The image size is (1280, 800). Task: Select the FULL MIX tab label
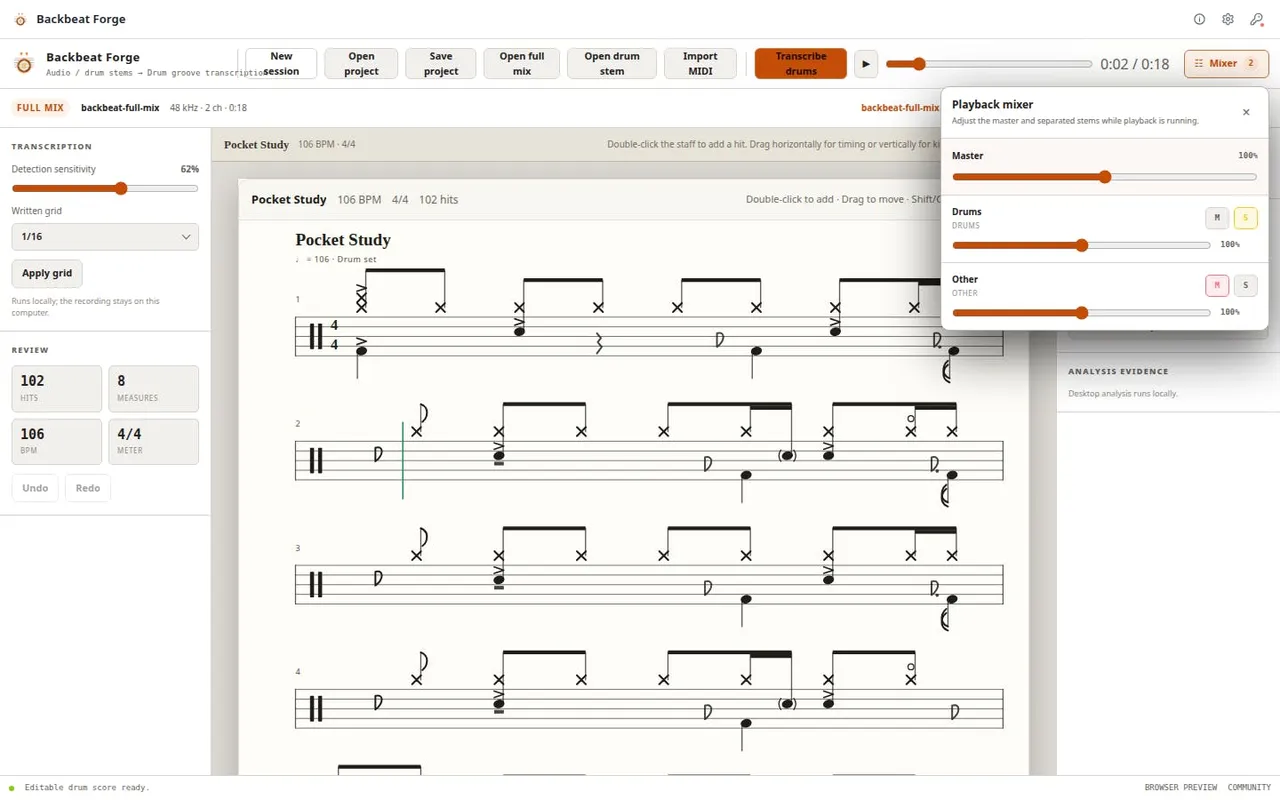[40, 108]
